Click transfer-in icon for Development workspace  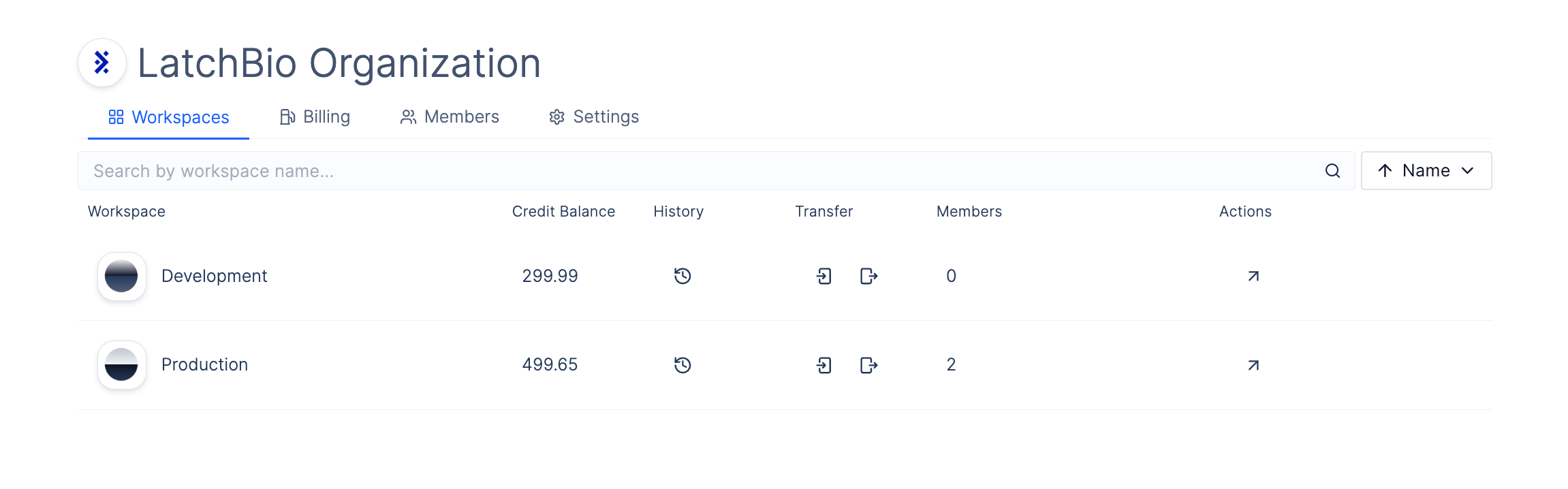824,276
